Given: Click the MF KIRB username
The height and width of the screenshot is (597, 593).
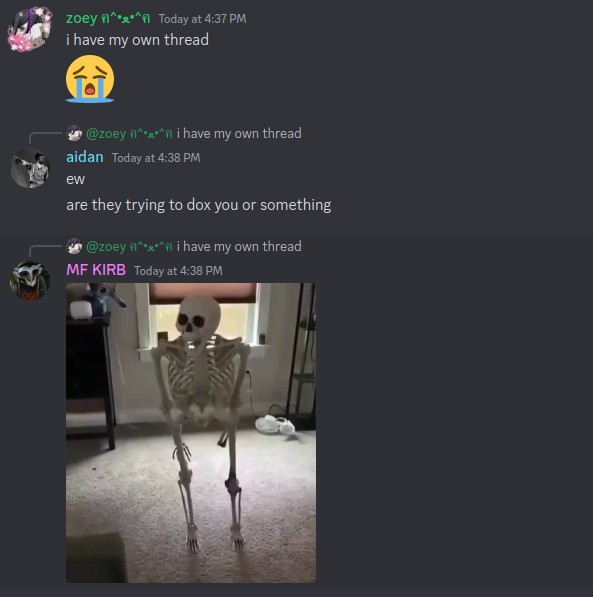Looking at the screenshot, I should [x=96, y=270].
